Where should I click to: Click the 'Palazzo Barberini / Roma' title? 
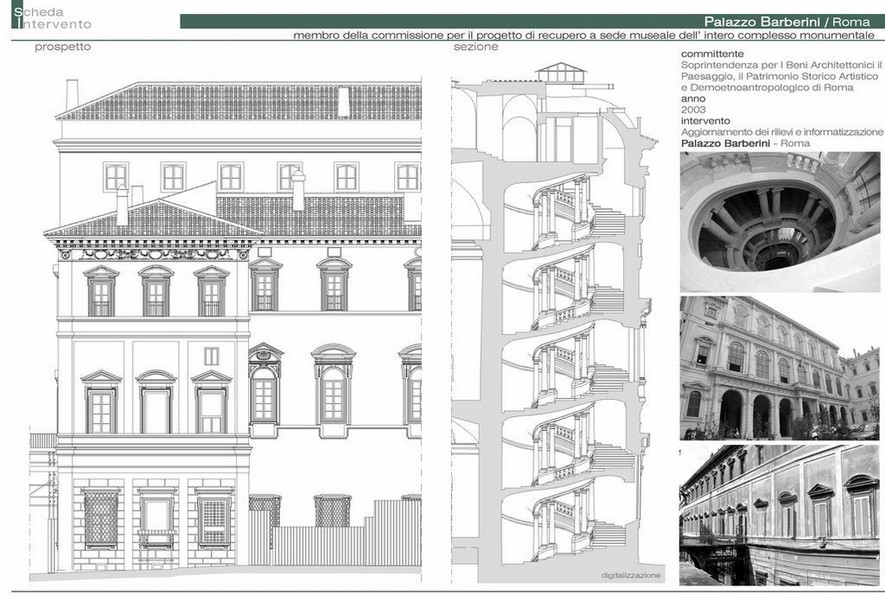coord(787,22)
